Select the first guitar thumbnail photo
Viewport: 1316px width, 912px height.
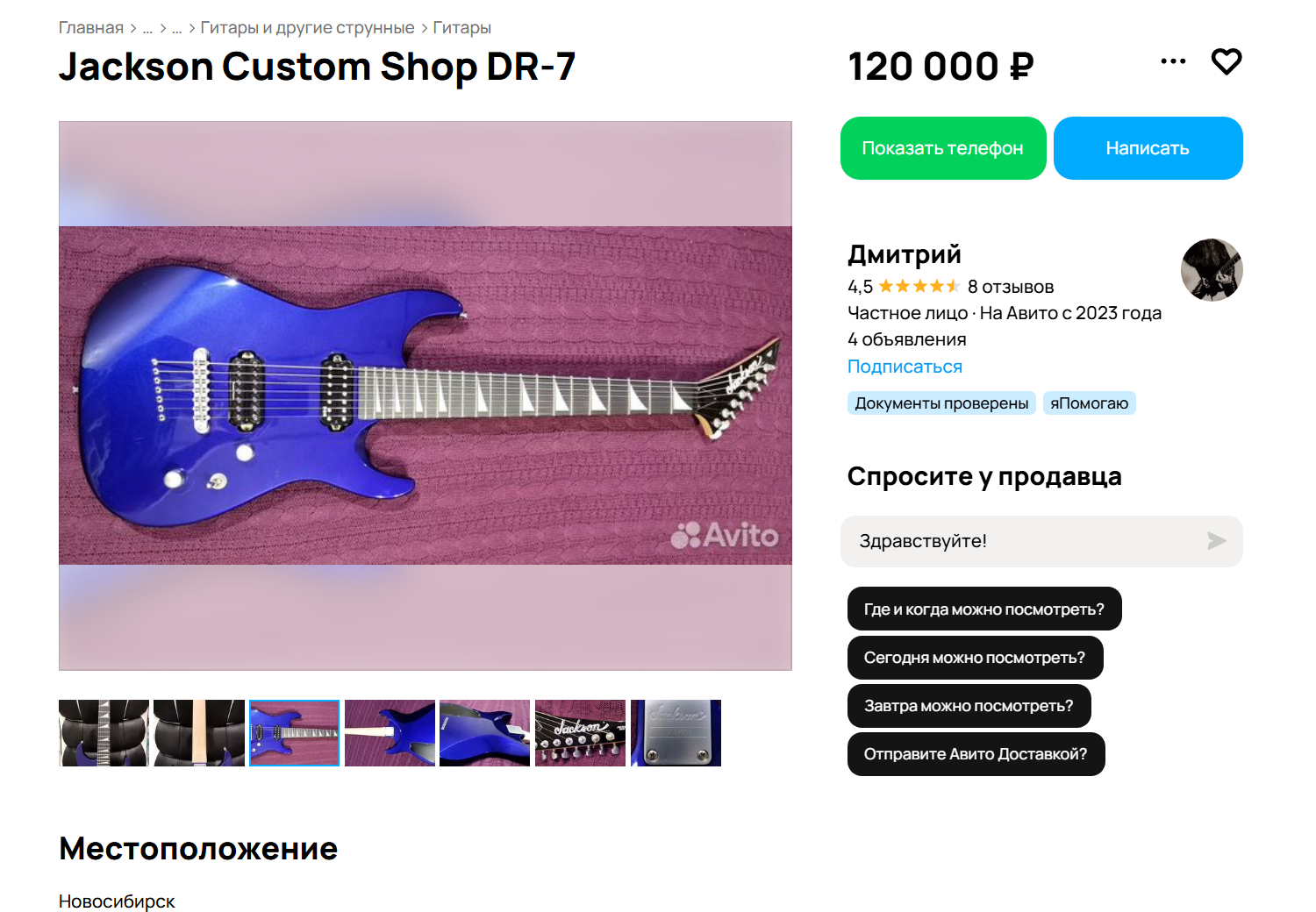click(104, 733)
